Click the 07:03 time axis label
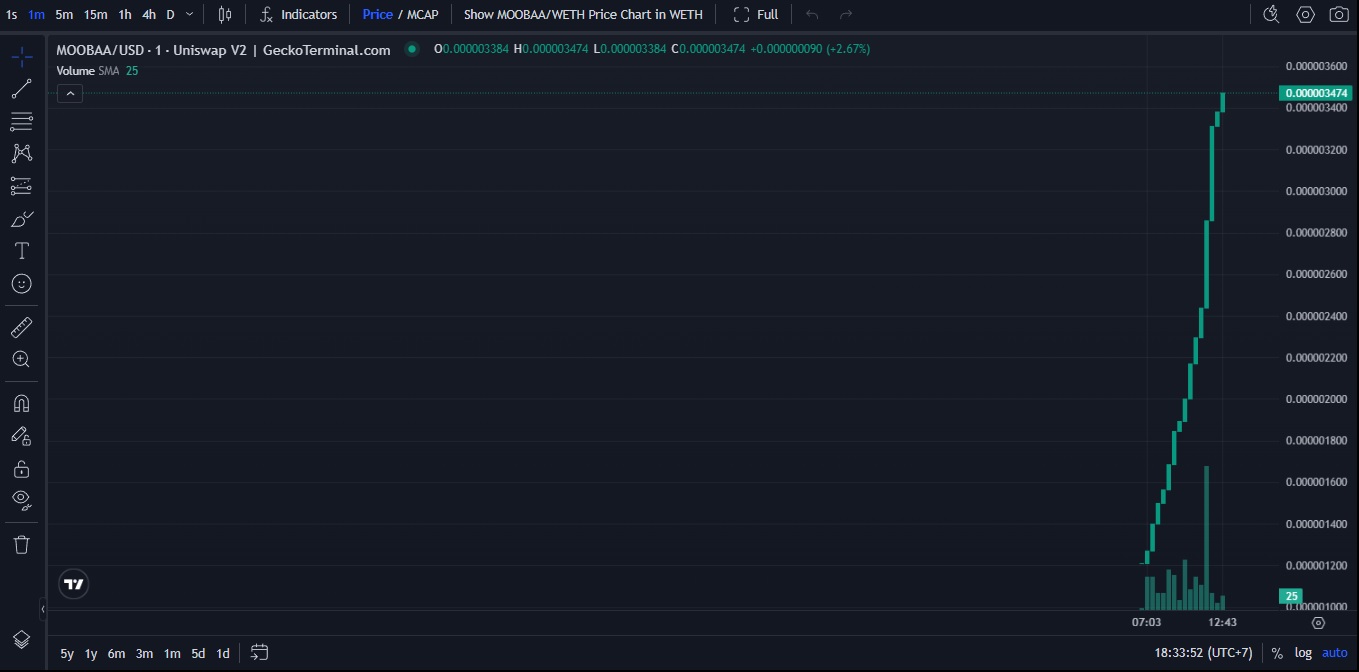The width and height of the screenshot is (1359, 672). click(1146, 622)
